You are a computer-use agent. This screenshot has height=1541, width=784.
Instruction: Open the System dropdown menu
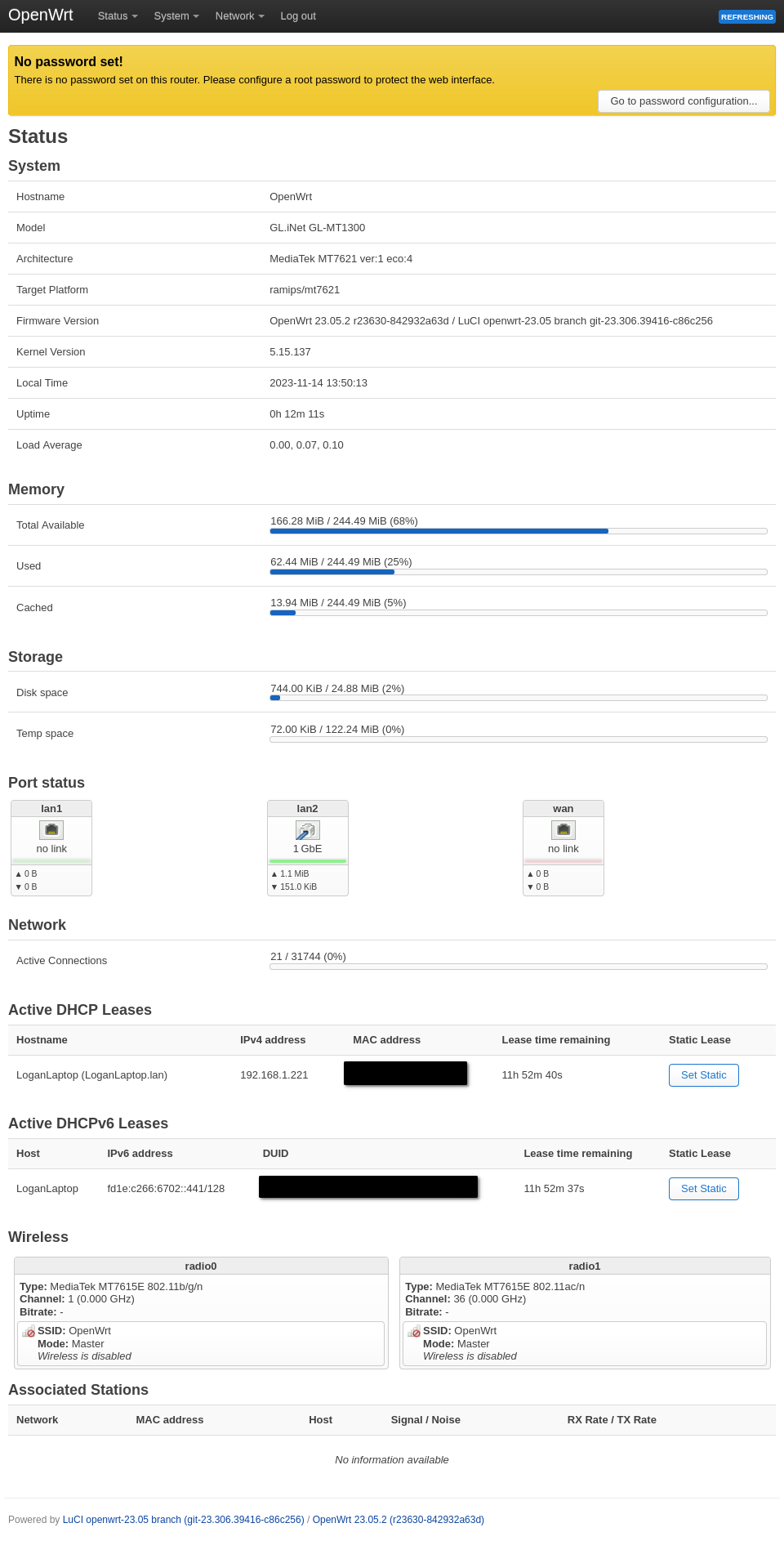coord(176,16)
